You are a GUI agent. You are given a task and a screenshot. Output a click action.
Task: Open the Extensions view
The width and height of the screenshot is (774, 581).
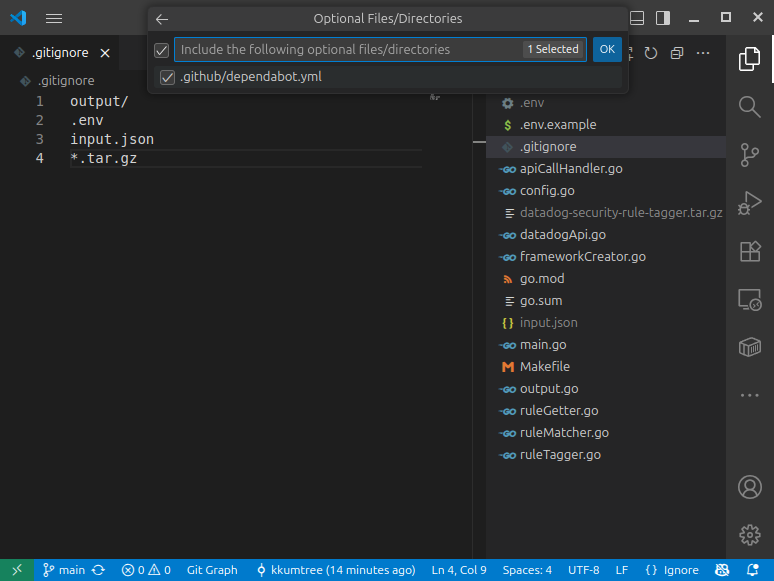[x=749, y=251]
